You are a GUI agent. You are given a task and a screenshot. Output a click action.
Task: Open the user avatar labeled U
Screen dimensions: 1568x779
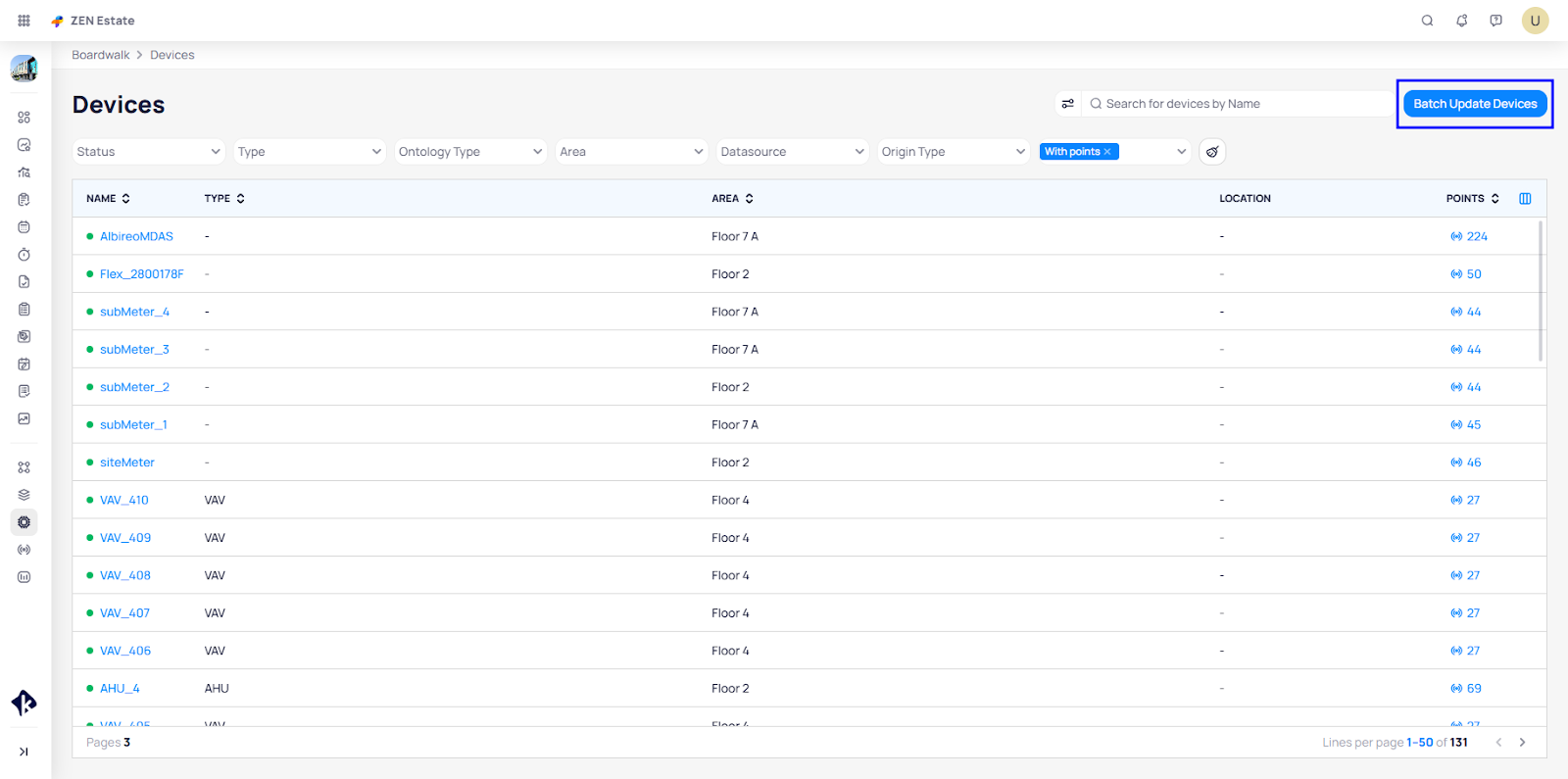click(x=1535, y=21)
